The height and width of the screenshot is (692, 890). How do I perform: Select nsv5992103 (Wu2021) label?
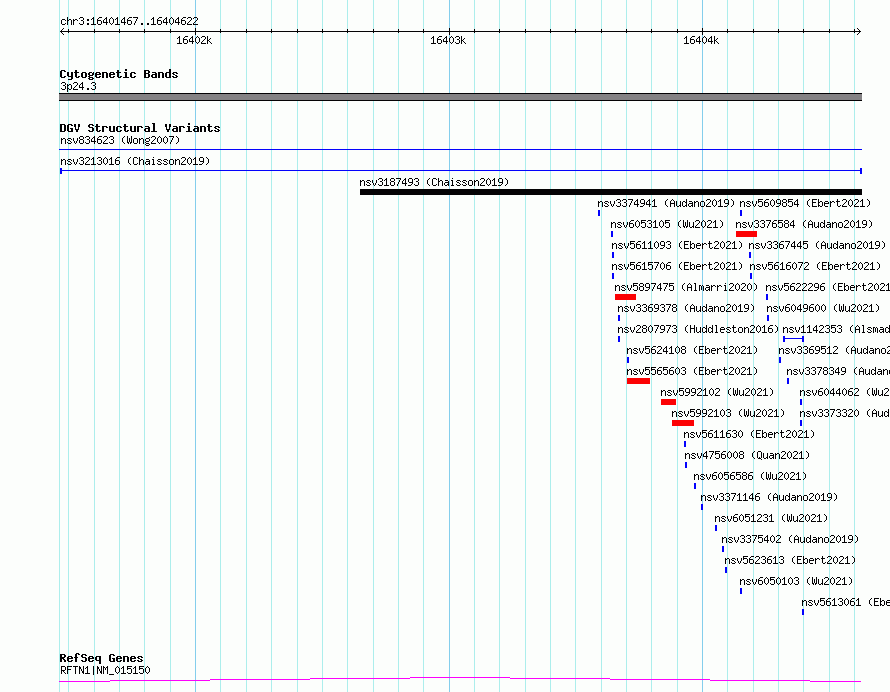click(728, 413)
